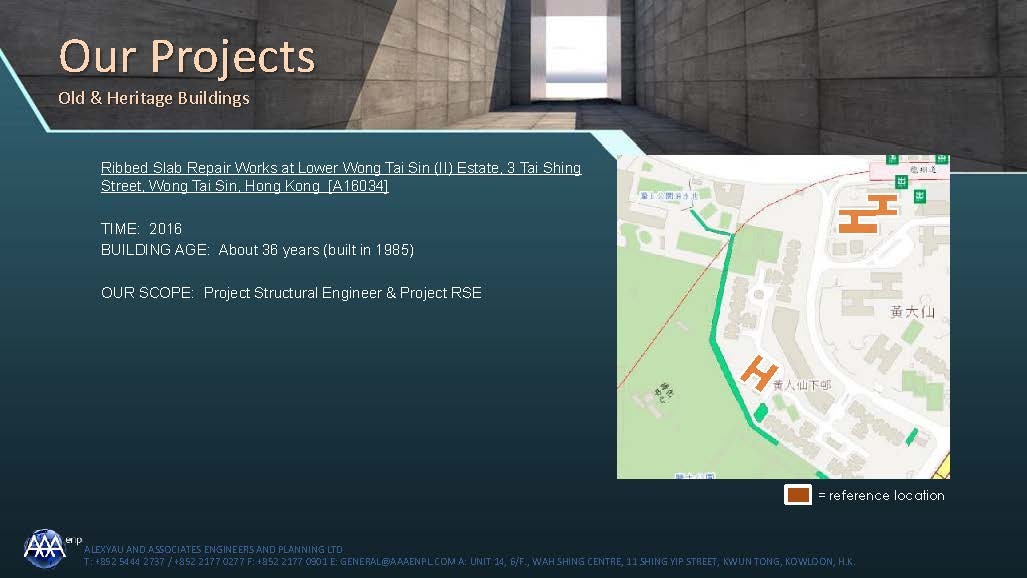1027x578 pixels.
Task: Select the 'Old & Heritage Buildings' subtitle
Action: [153, 98]
